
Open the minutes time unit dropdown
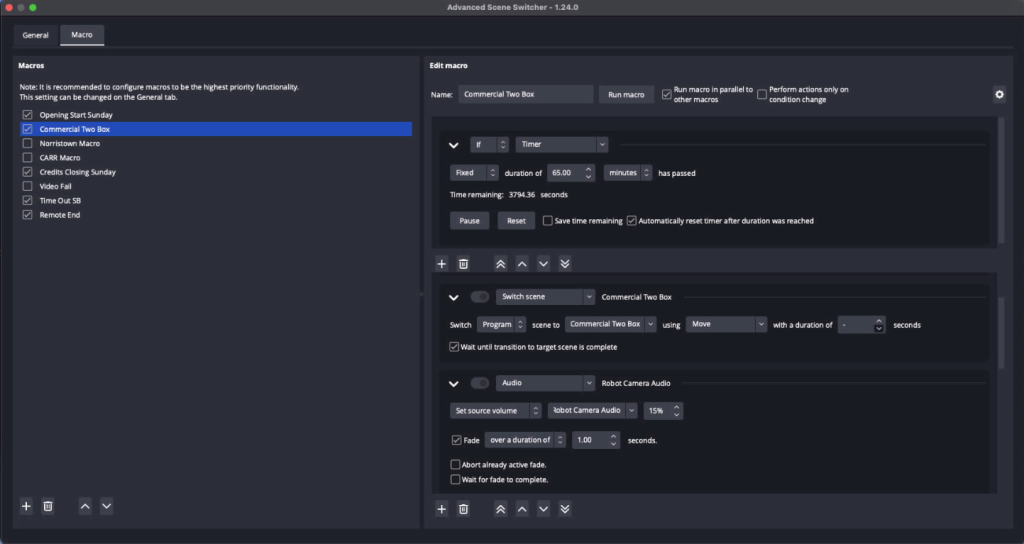628,173
